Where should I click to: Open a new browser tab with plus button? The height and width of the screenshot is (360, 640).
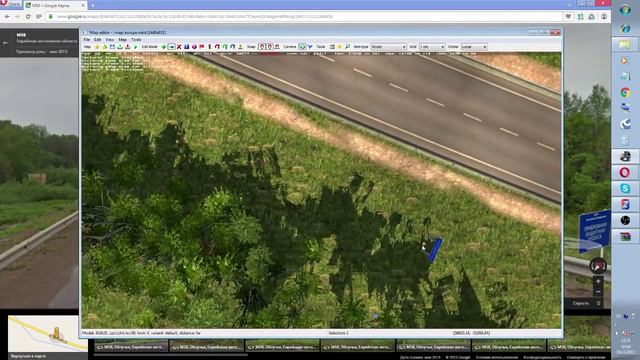pos(93,5)
